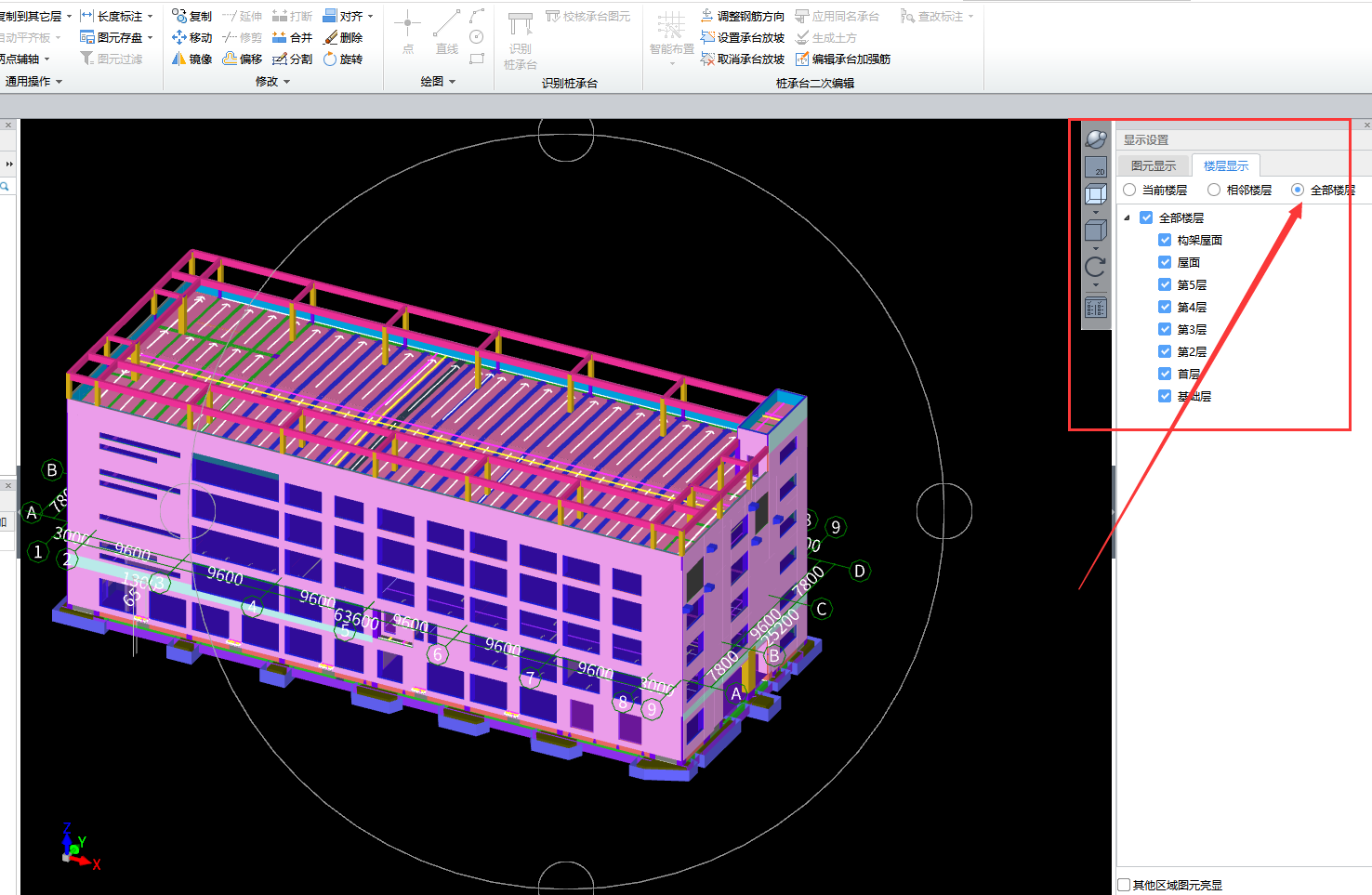Uncheck 屋面 floor checkbox
The width and height of the screenshot is (1372, 895).
point(1165,262)
